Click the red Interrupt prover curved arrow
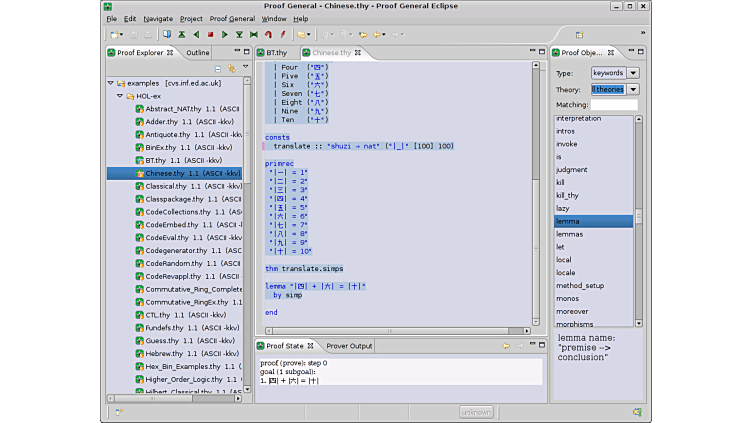 click(269, 35)
